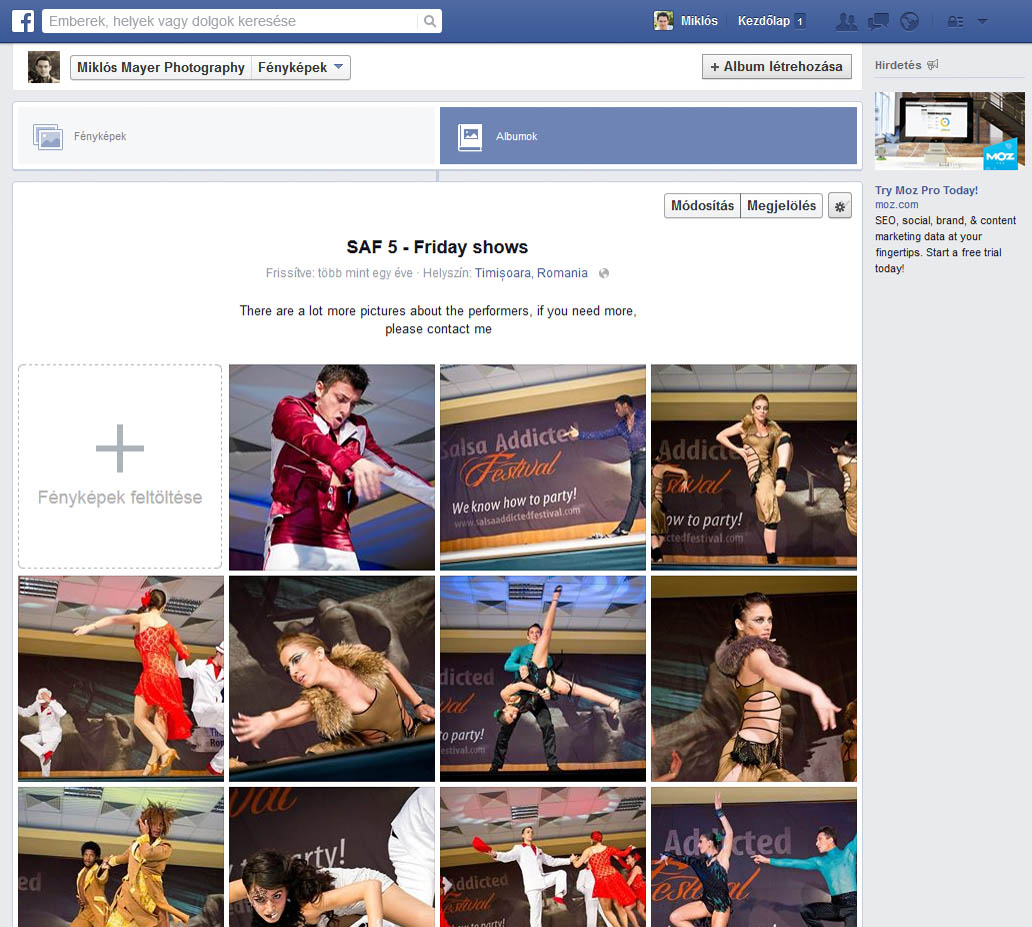The height and width of the screenshot is (927, 1032).
Task: Click the Megjelölés button
Action: click(781, 205)
